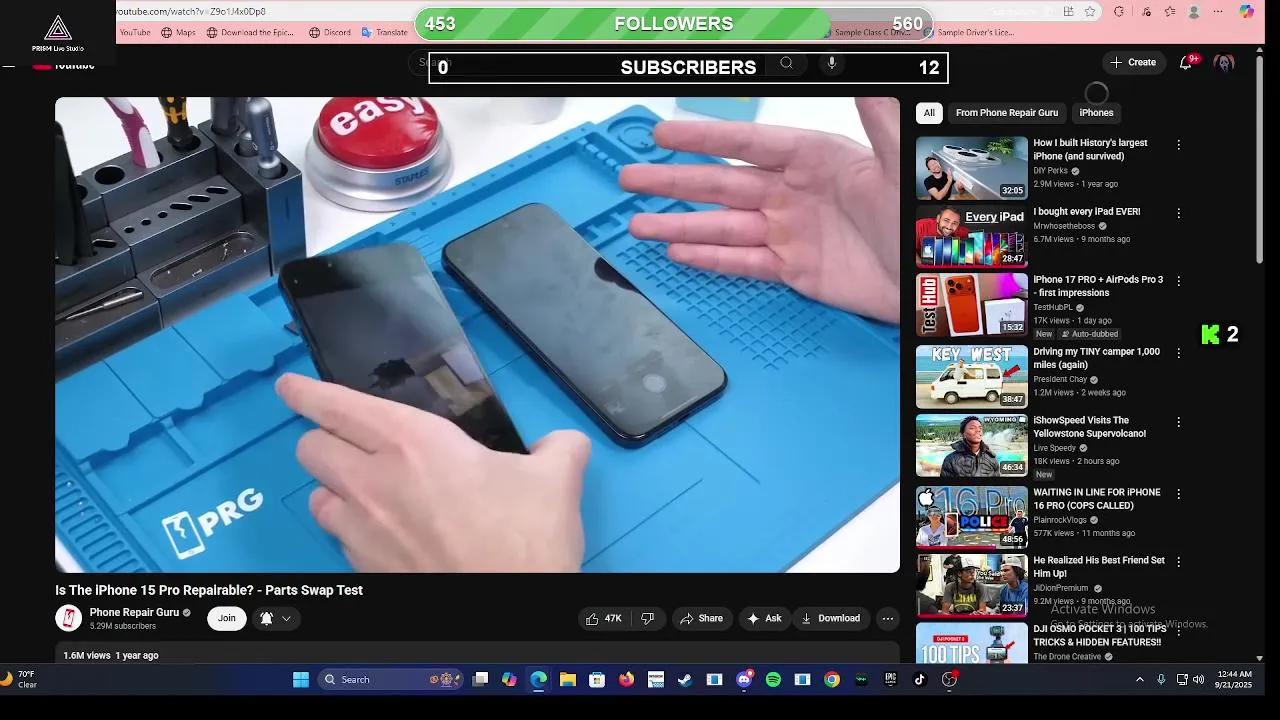Open YouTube notifications bell showing 9+

(1186, 62)
